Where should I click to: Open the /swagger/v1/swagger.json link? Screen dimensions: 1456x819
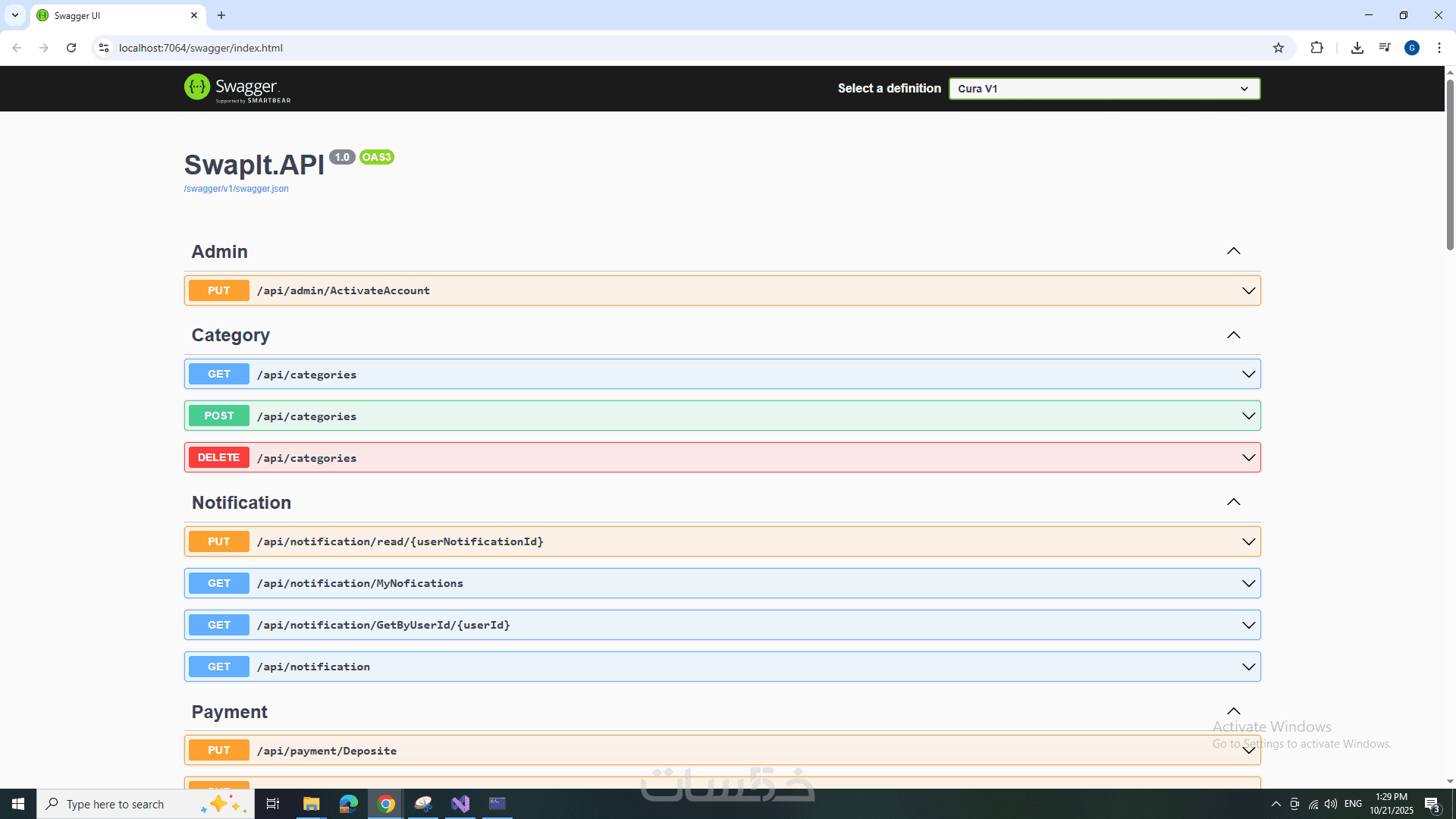point(236,189)
